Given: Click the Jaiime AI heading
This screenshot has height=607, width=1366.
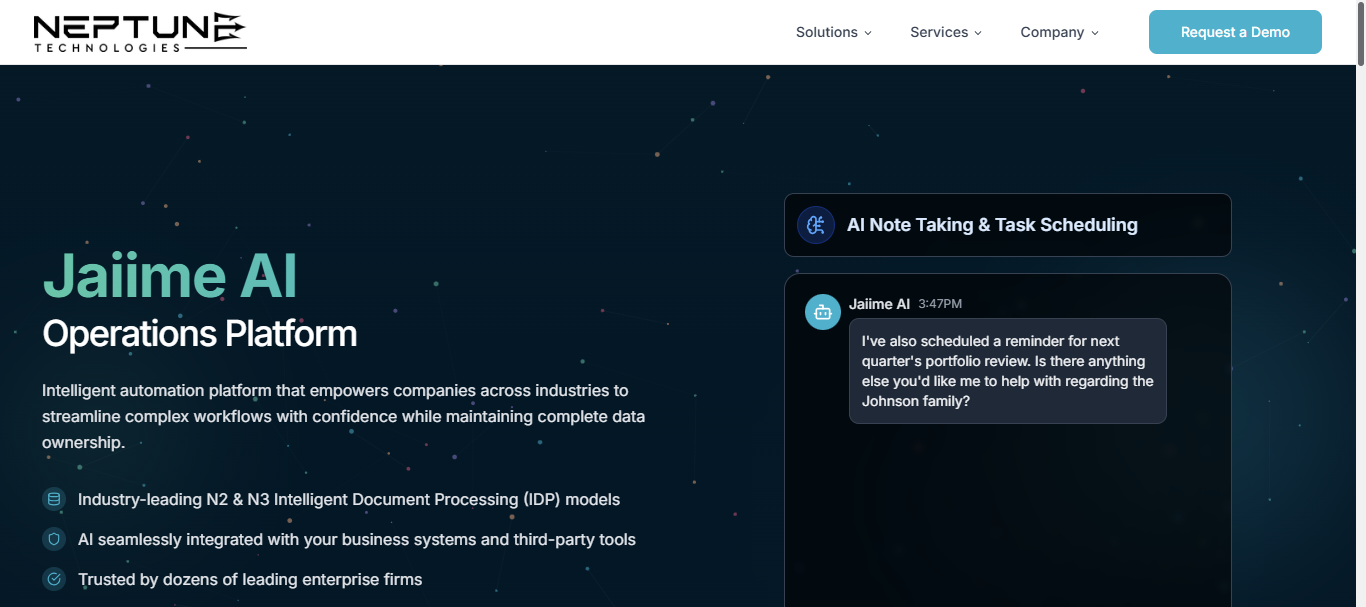Looking at the screenshot, I should point(170,276).
